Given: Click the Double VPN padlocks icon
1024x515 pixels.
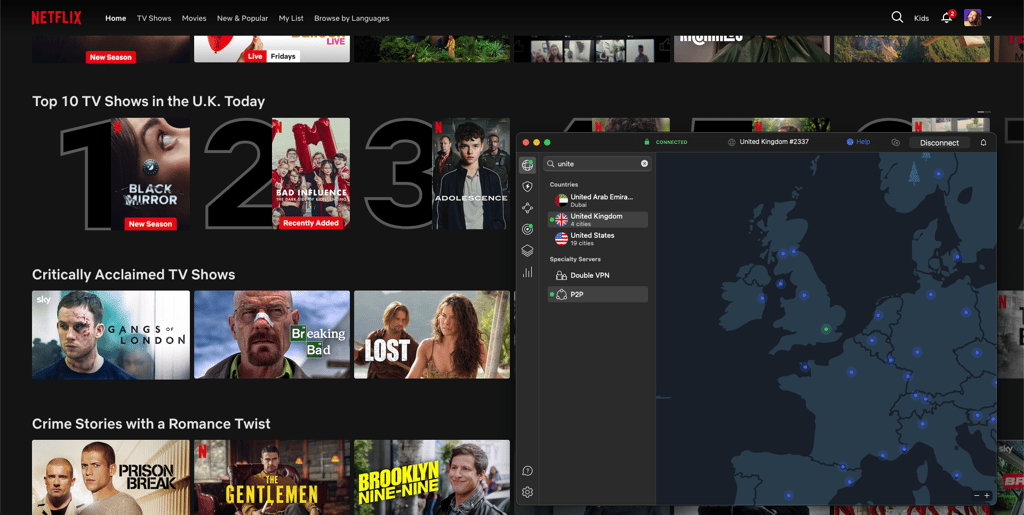Looking at the screenshot, I should point(561,275).
